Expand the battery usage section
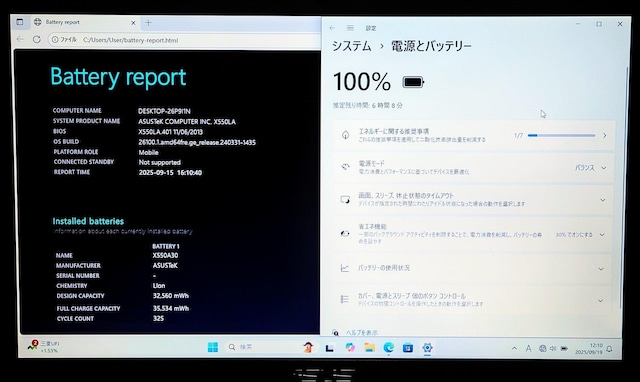This screenshot has height=382, width=640. coord(473,268)
